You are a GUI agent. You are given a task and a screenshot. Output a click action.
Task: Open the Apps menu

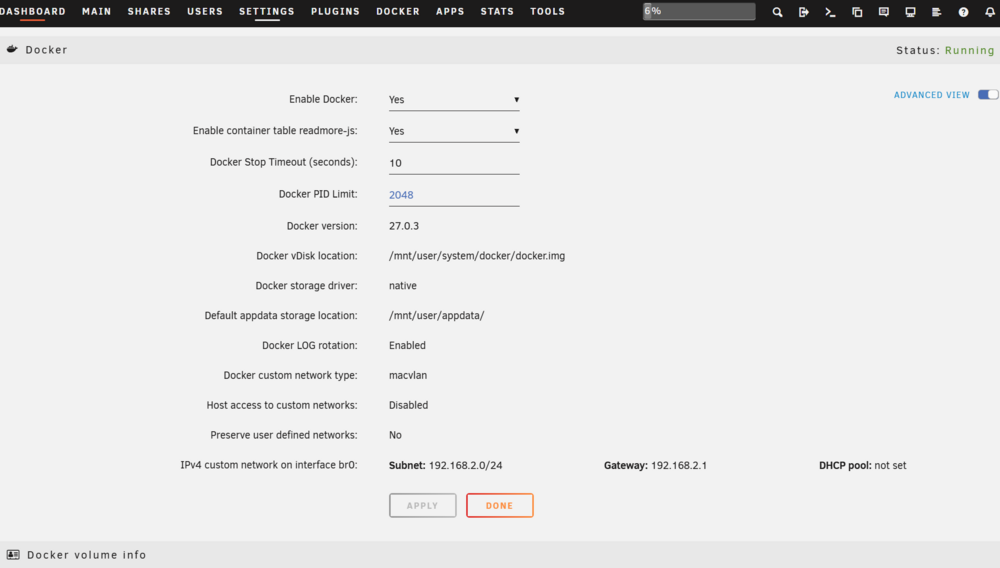[x=450, y=11]
